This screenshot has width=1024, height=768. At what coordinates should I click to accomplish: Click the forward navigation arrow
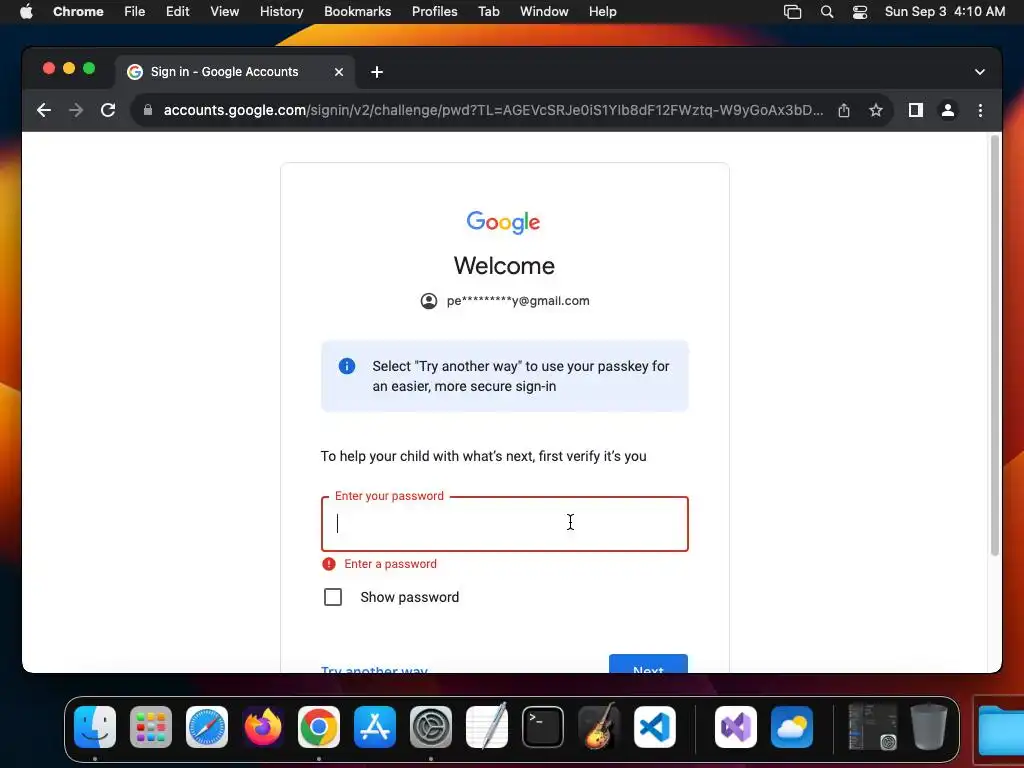(76, 110)
